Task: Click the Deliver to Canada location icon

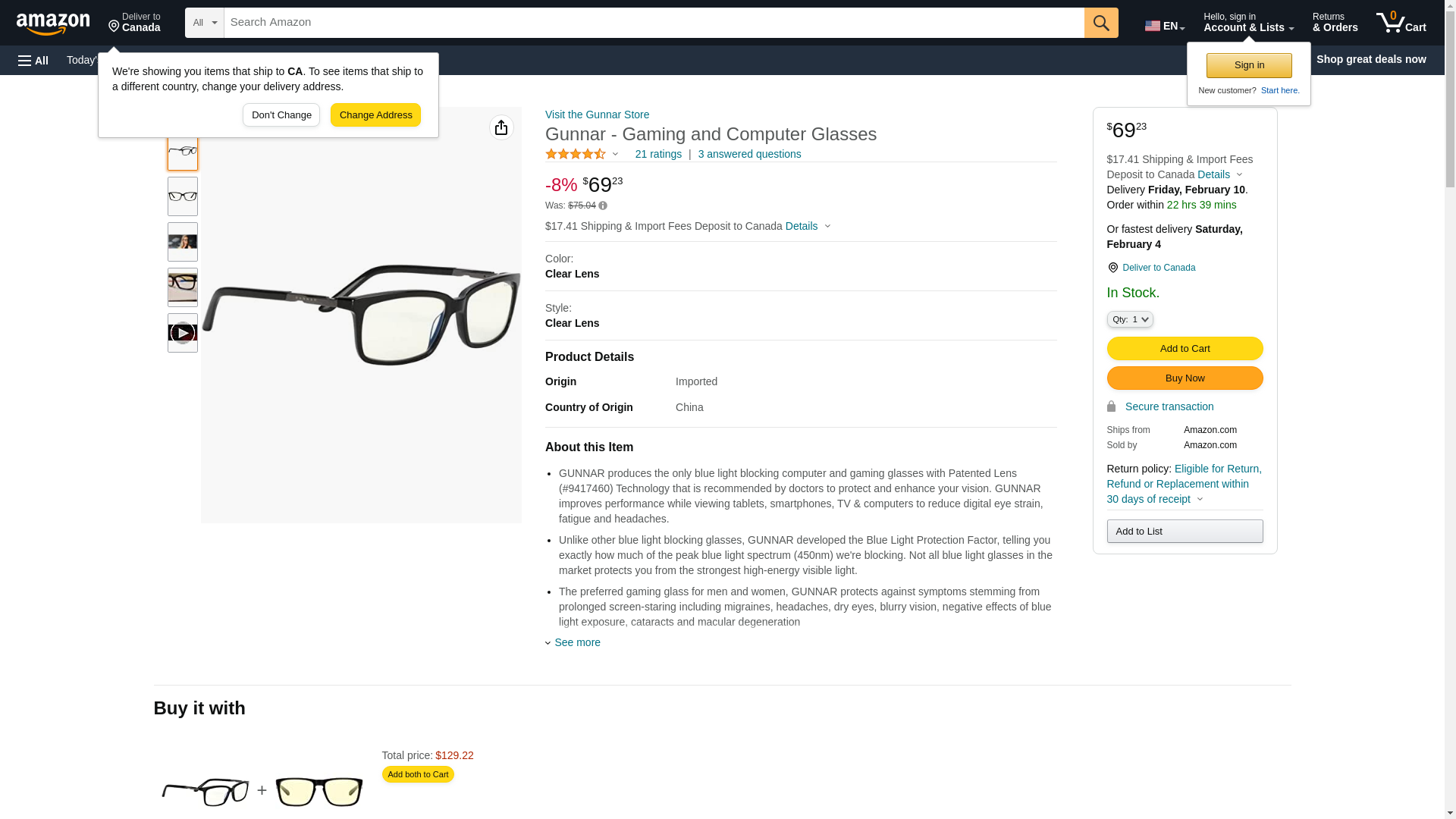Action: pos(1112,268)
